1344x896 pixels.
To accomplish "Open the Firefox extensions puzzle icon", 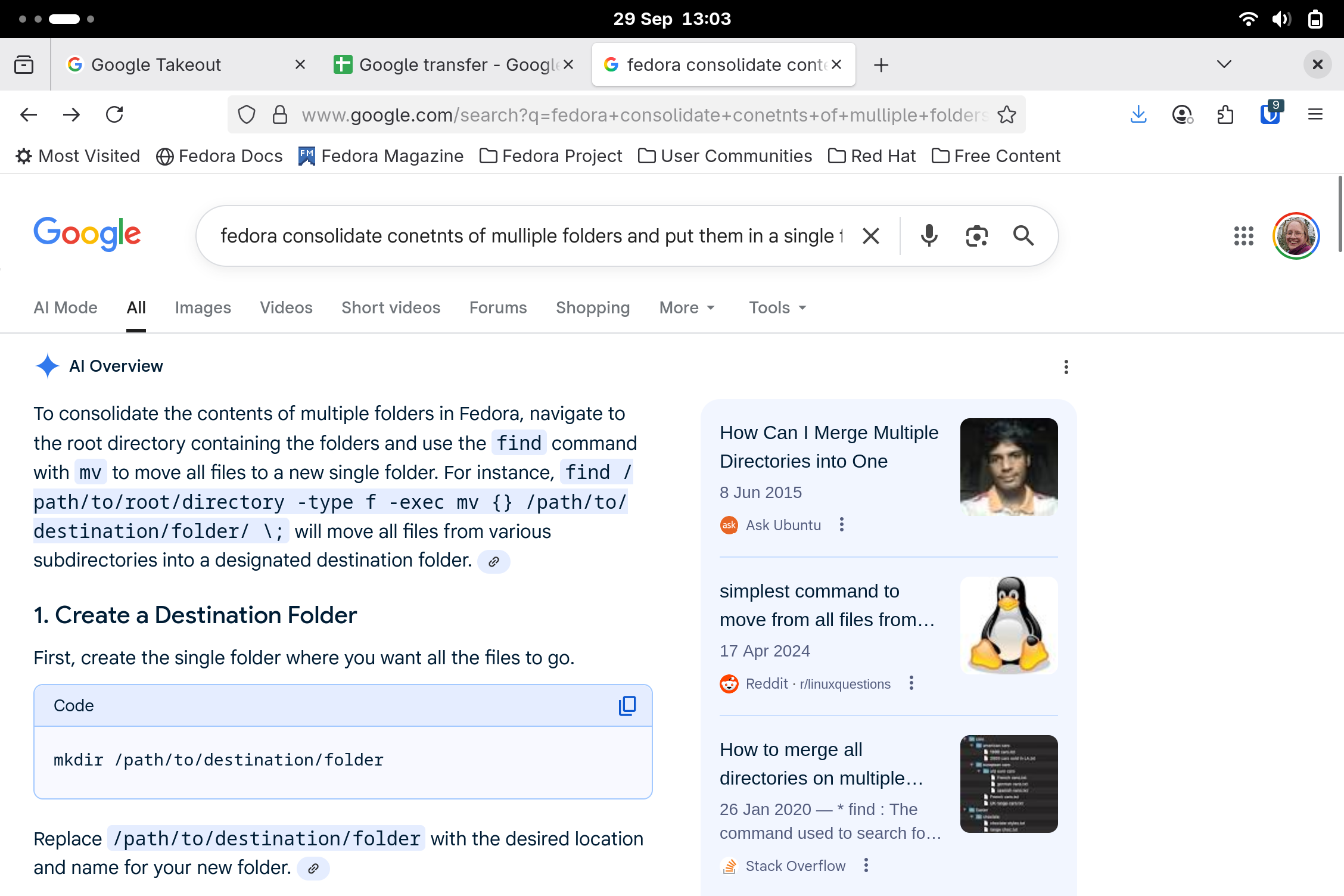I will [x=1225, y=114].
